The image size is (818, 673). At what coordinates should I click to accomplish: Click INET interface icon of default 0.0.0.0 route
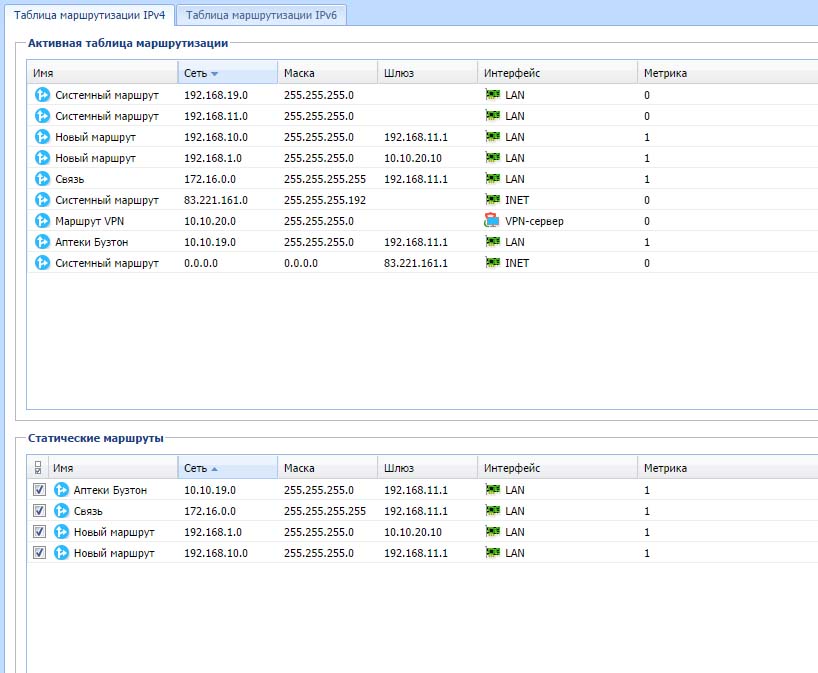pyautogui.click(x=492, y=262)
